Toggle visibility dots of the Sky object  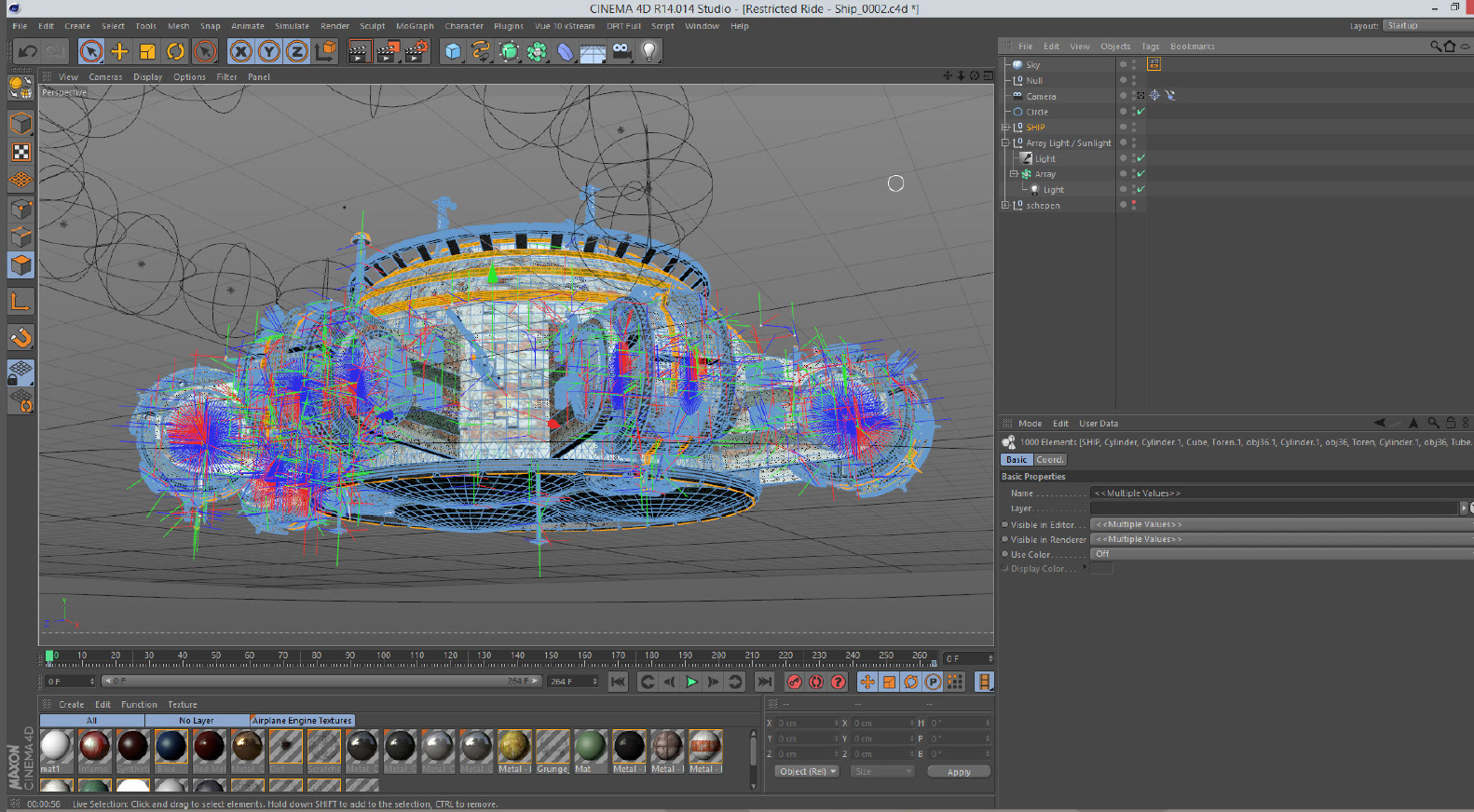(x=1134, y=65)
